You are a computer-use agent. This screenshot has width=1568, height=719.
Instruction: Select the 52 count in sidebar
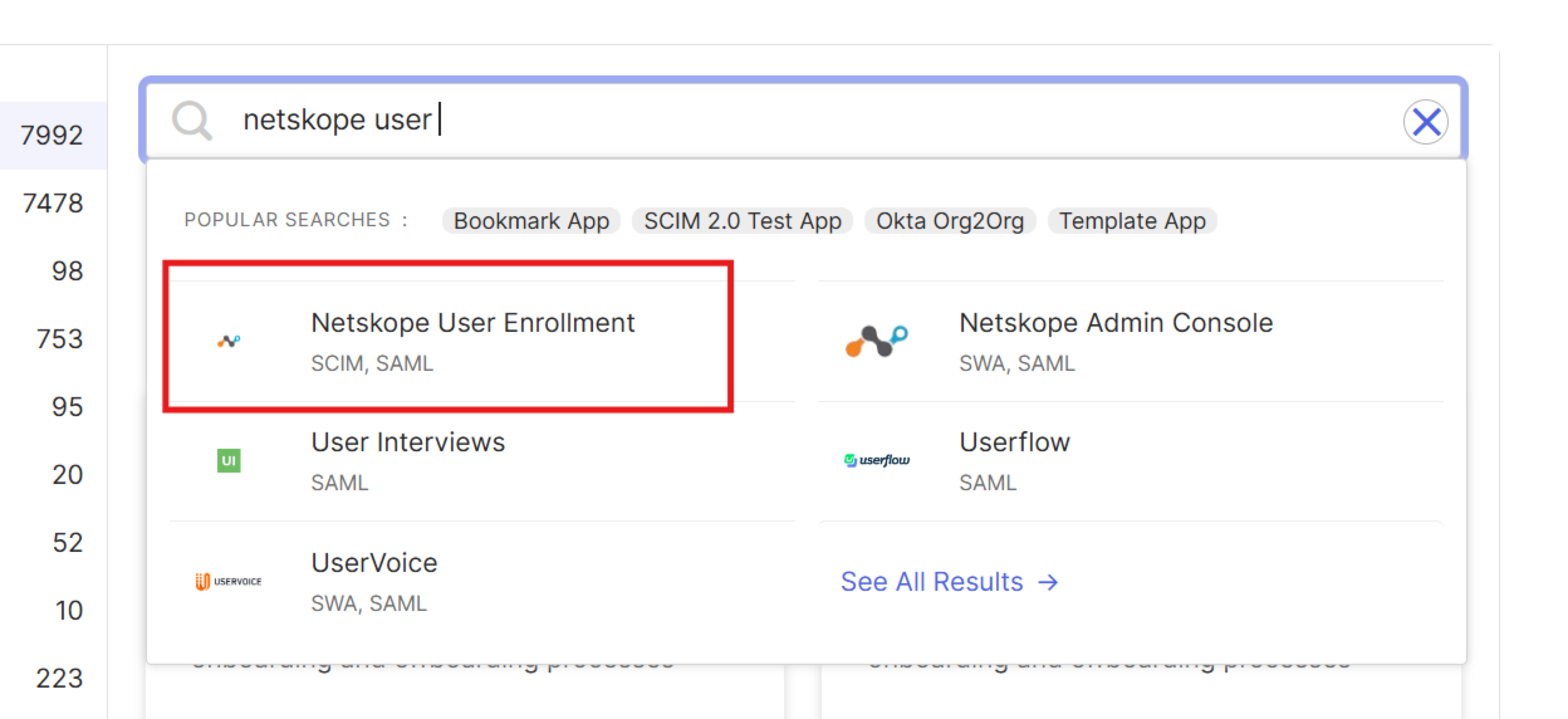(67, 542)
